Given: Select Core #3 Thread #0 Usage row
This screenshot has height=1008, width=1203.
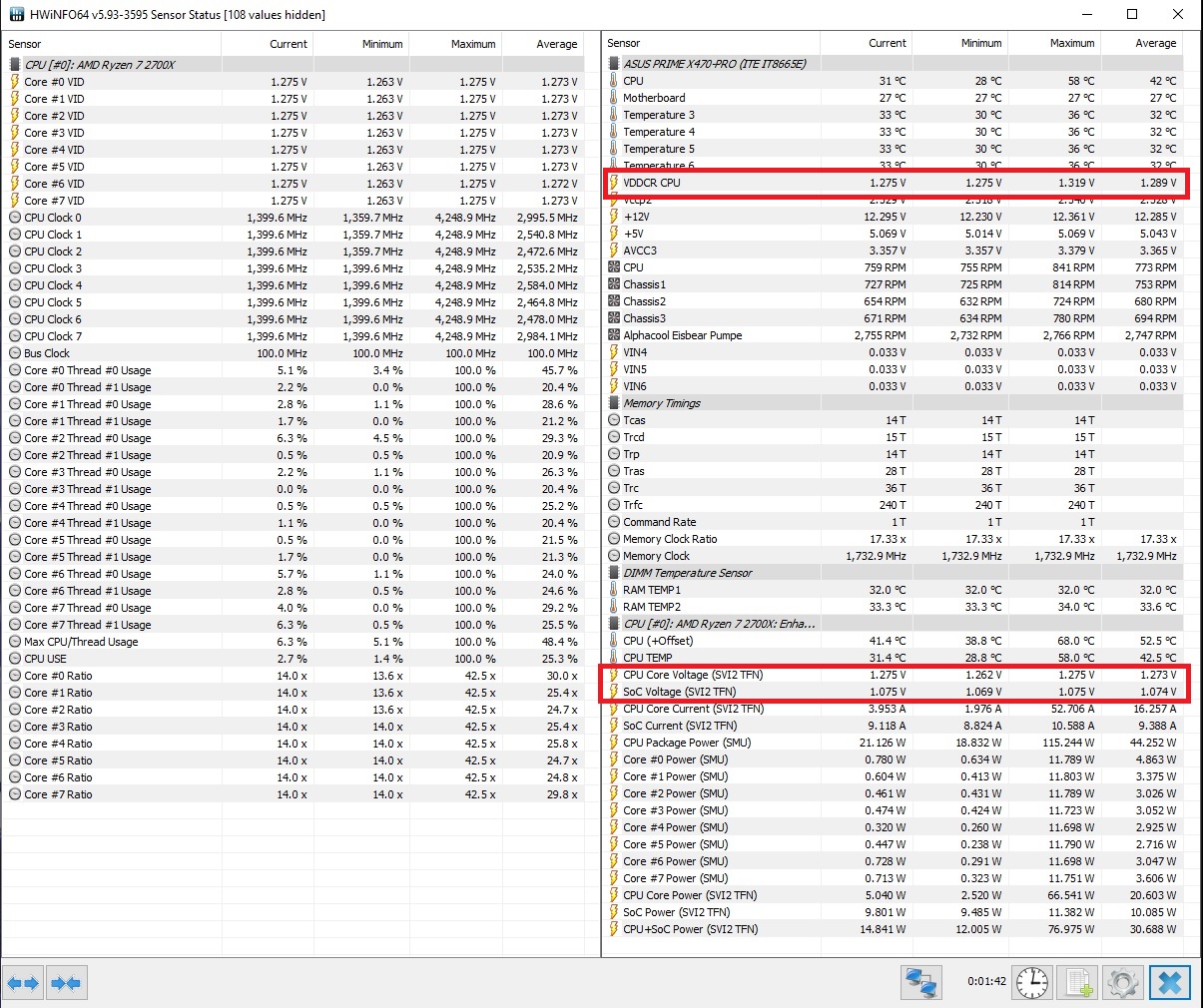Looking at the screenshot, I should [294, 472].
